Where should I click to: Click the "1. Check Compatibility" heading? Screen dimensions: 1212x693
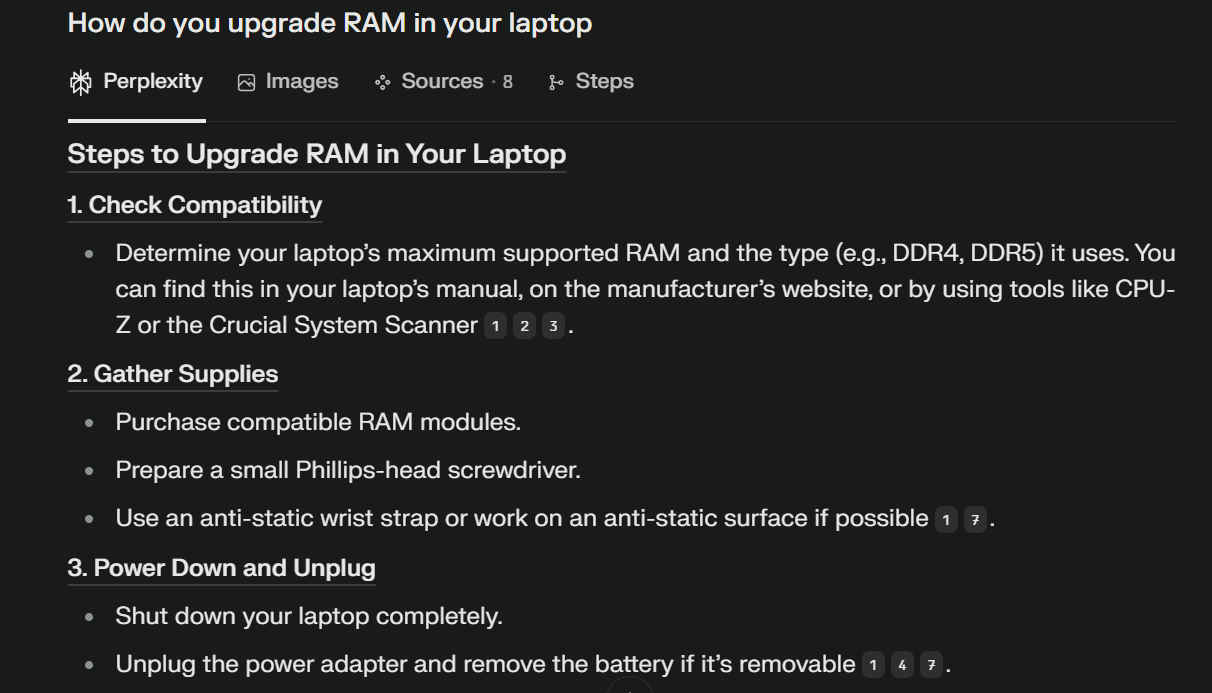point(194,205)
